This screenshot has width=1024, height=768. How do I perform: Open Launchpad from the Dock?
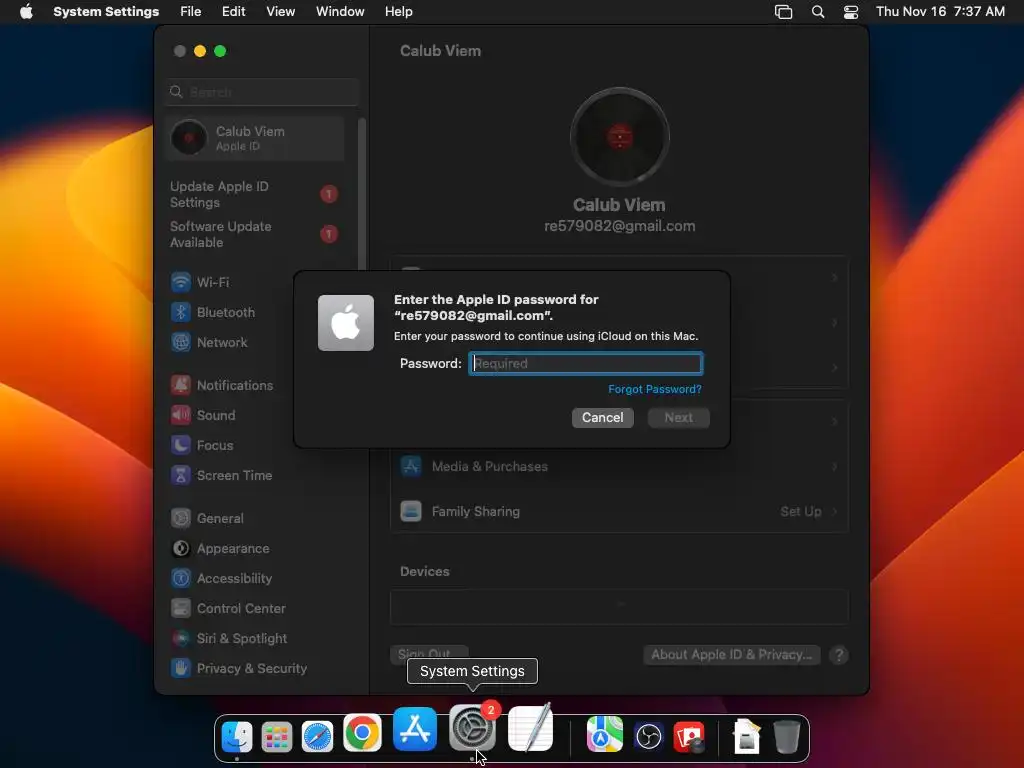[277, 737]
